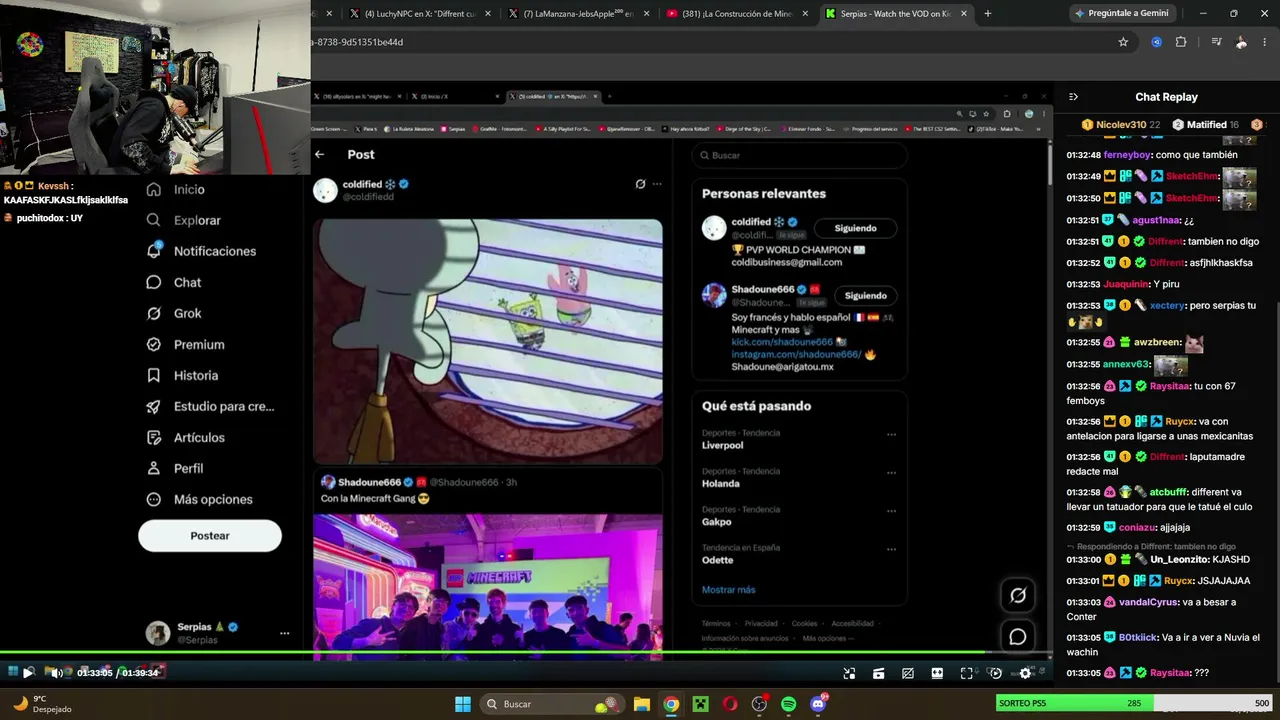Close the Serpias Kick tab
This screenshot has width=1280, height=720.
[x=964, y=13]
